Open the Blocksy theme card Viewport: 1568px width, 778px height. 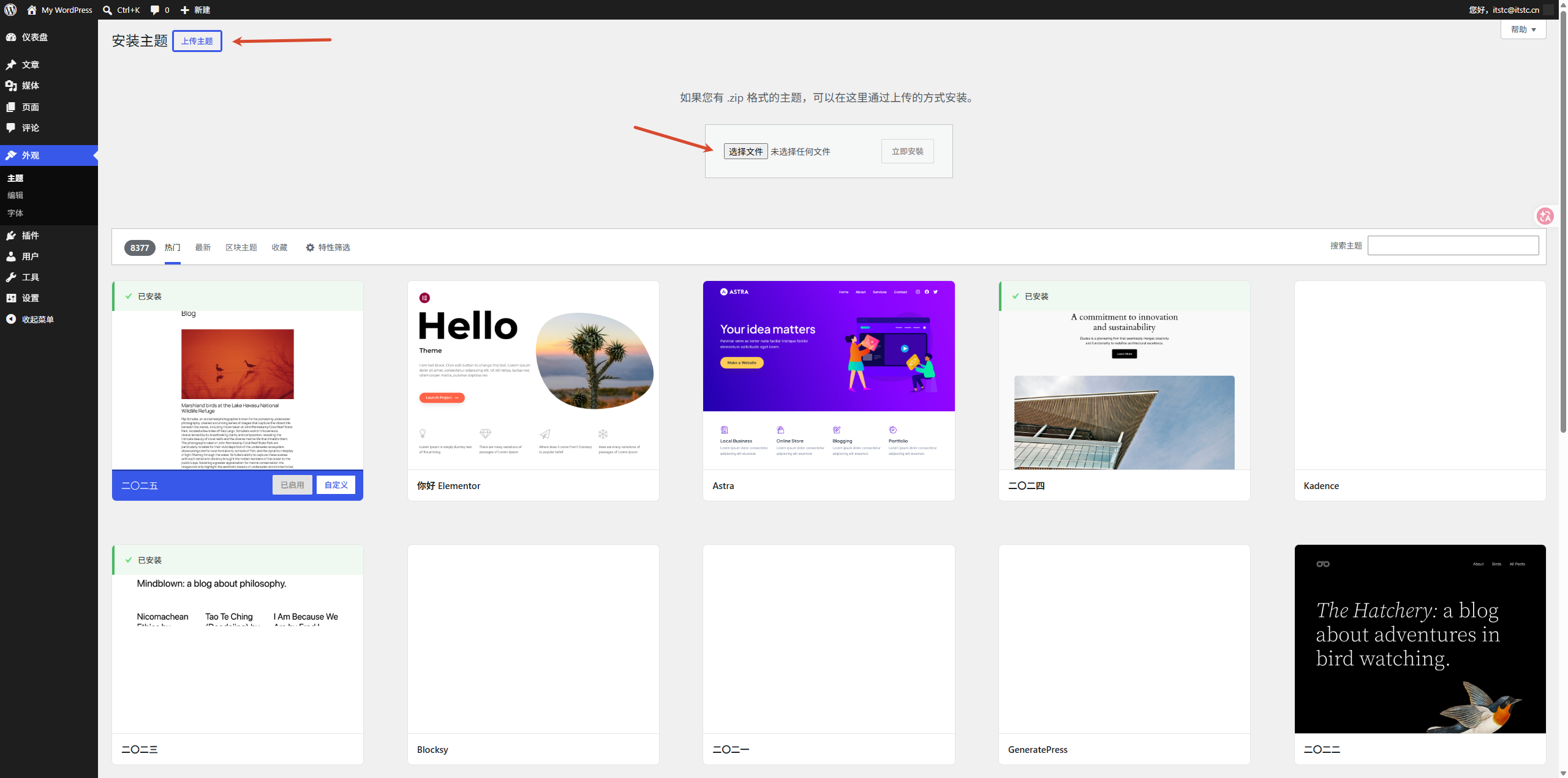[x=533, y=654]
